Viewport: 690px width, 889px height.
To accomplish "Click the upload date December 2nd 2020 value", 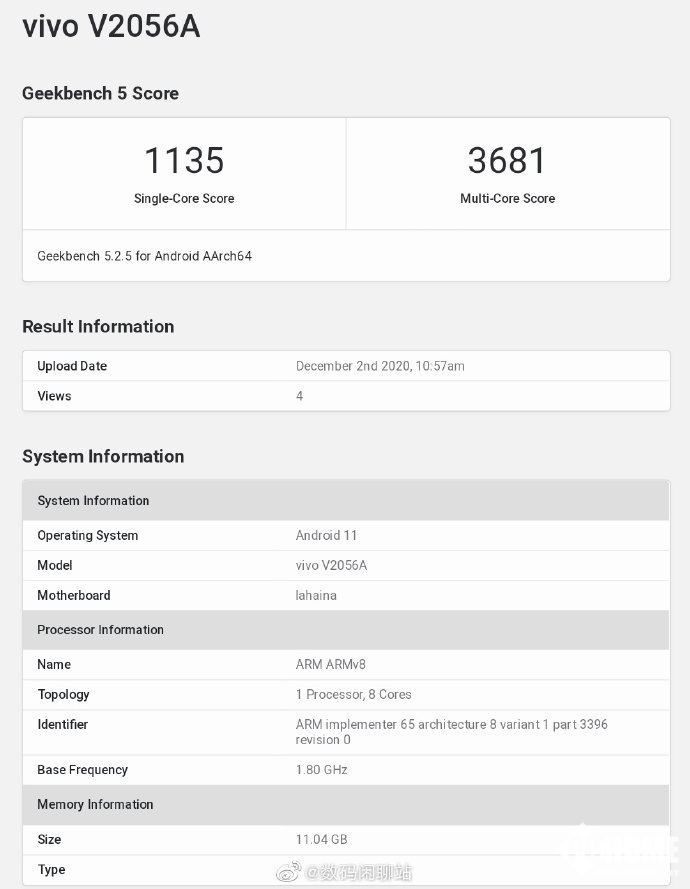I will point(380,366).
